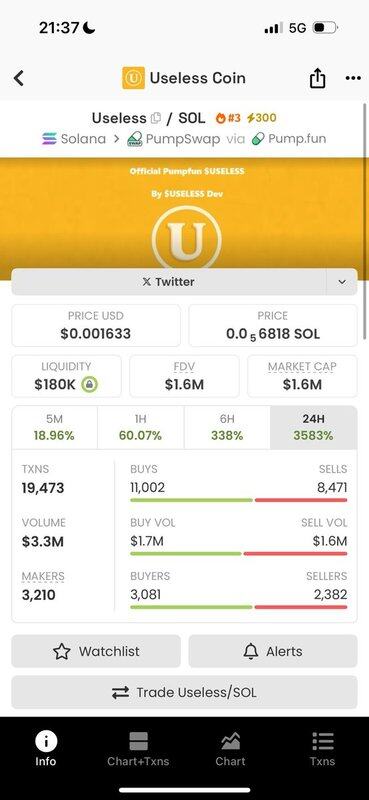Viewport: 369px width, 800px height.
Task: Switch to the Chart+Txns tab
Action: (x=138, y=748)
